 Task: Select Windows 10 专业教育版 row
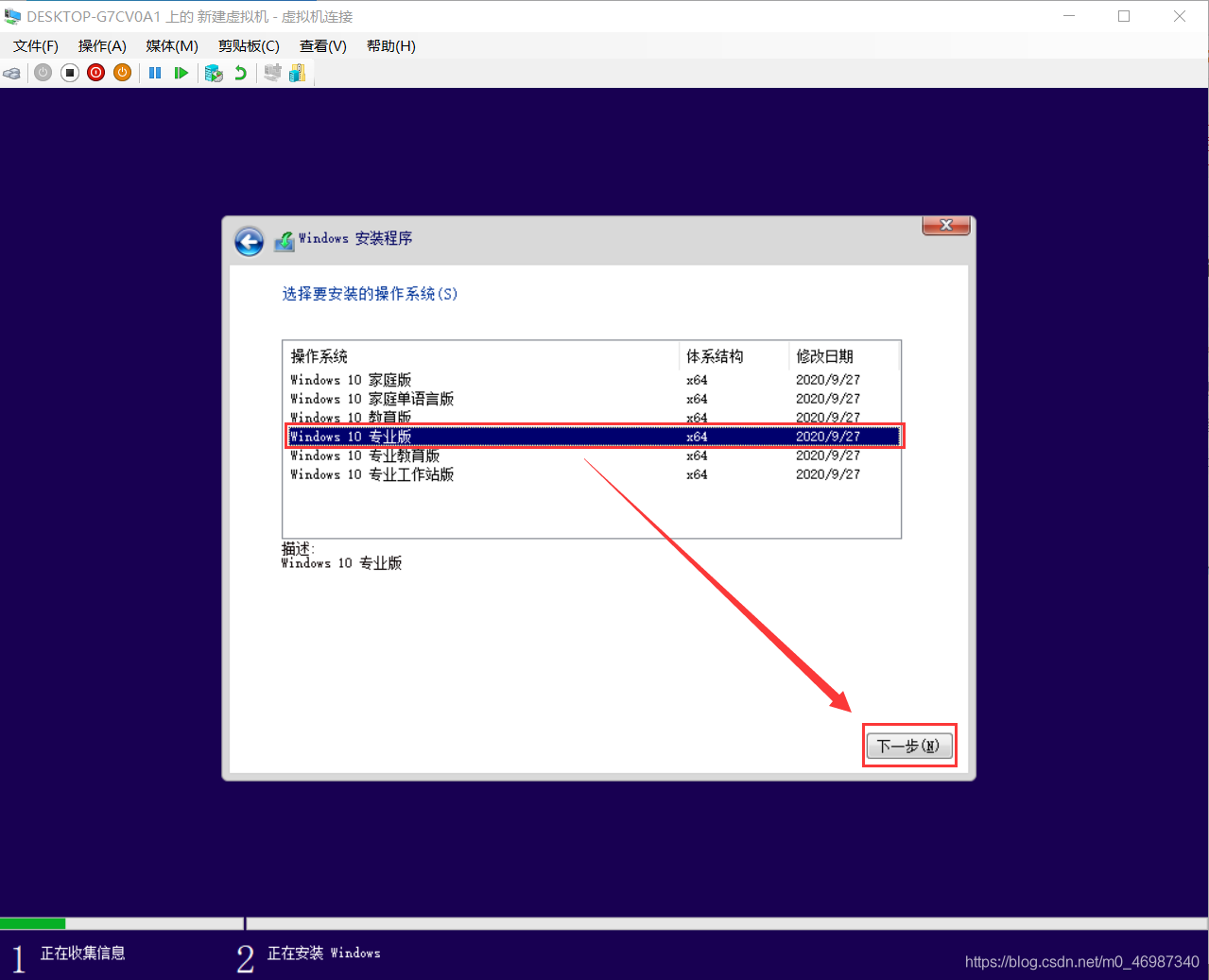coord(593,456)
